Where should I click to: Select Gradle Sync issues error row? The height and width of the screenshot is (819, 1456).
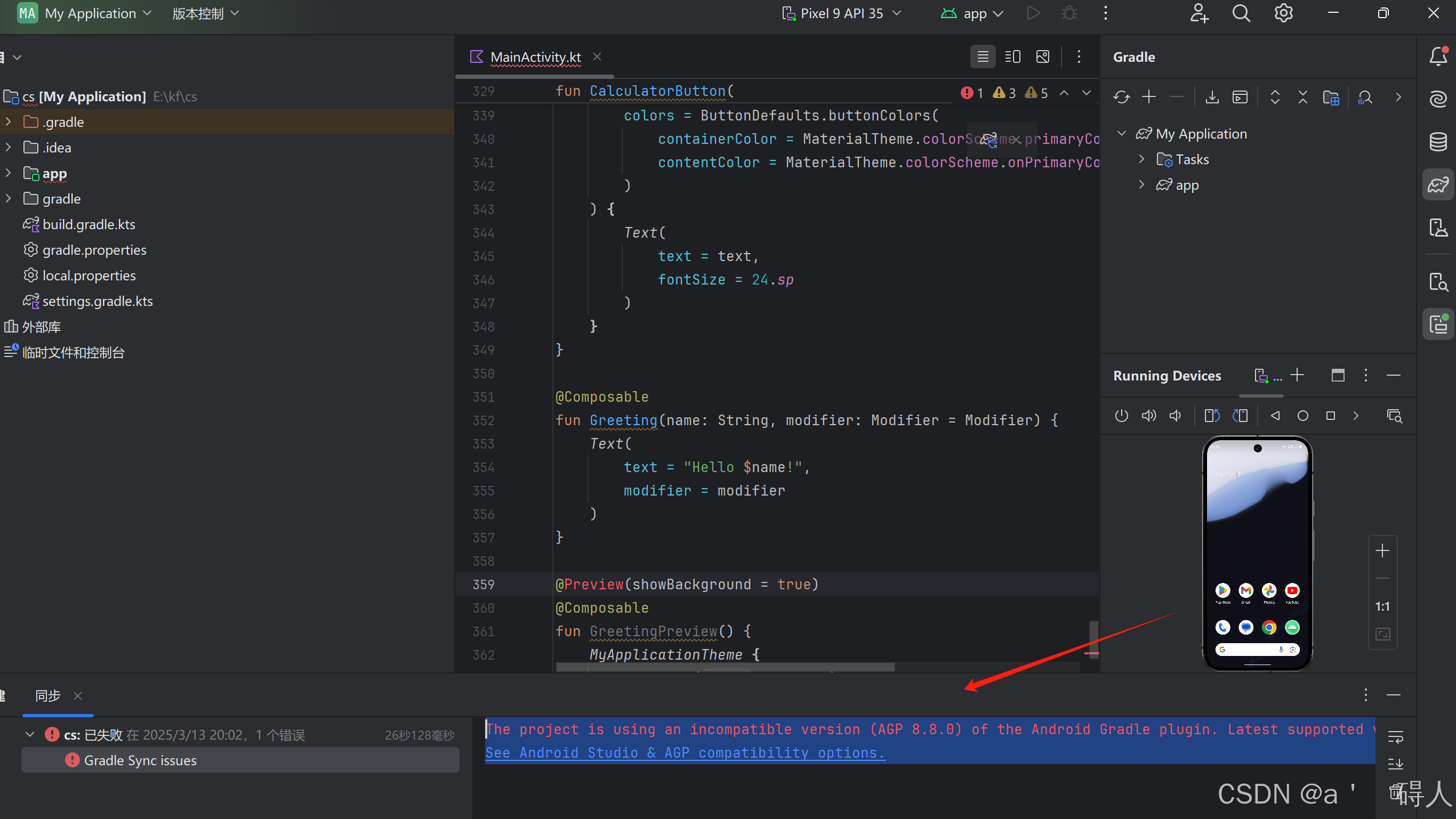pyautogui.click(x=240, y=760)
